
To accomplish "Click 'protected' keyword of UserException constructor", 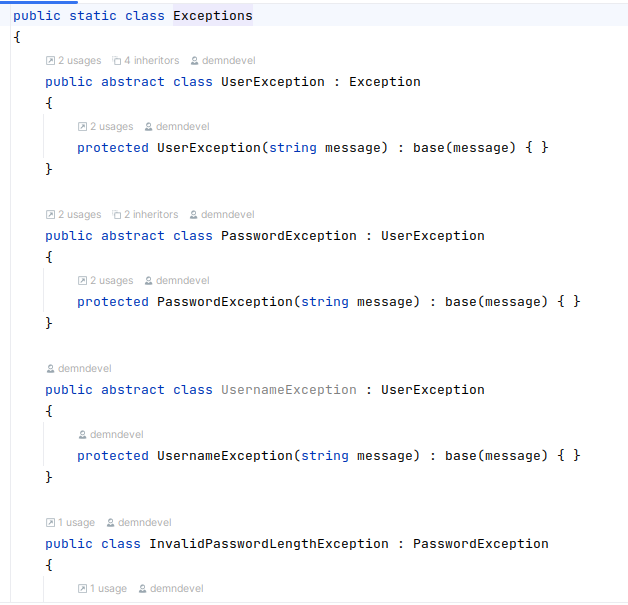I will [x=113, y=148].
